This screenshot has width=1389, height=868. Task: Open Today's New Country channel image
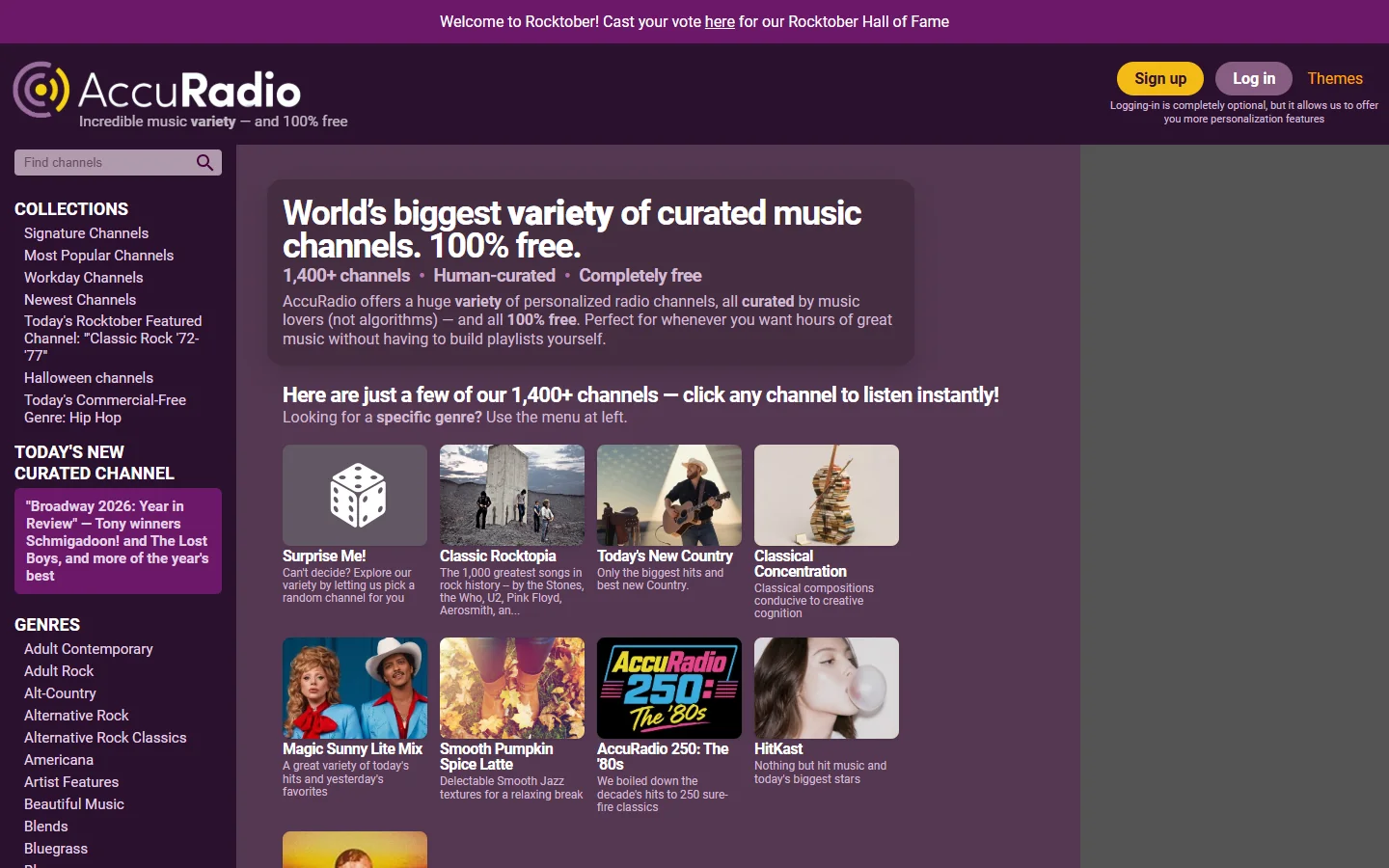[669, 495]
